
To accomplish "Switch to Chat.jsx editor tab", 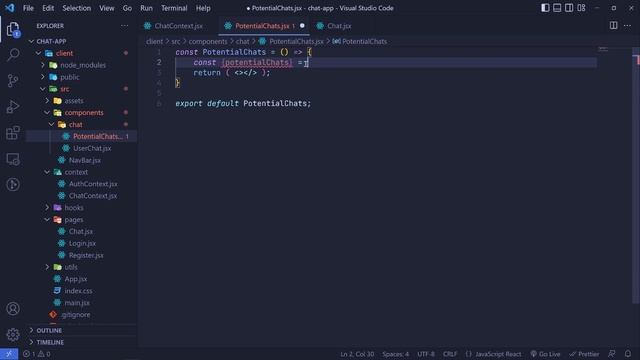I will point(339,26).
